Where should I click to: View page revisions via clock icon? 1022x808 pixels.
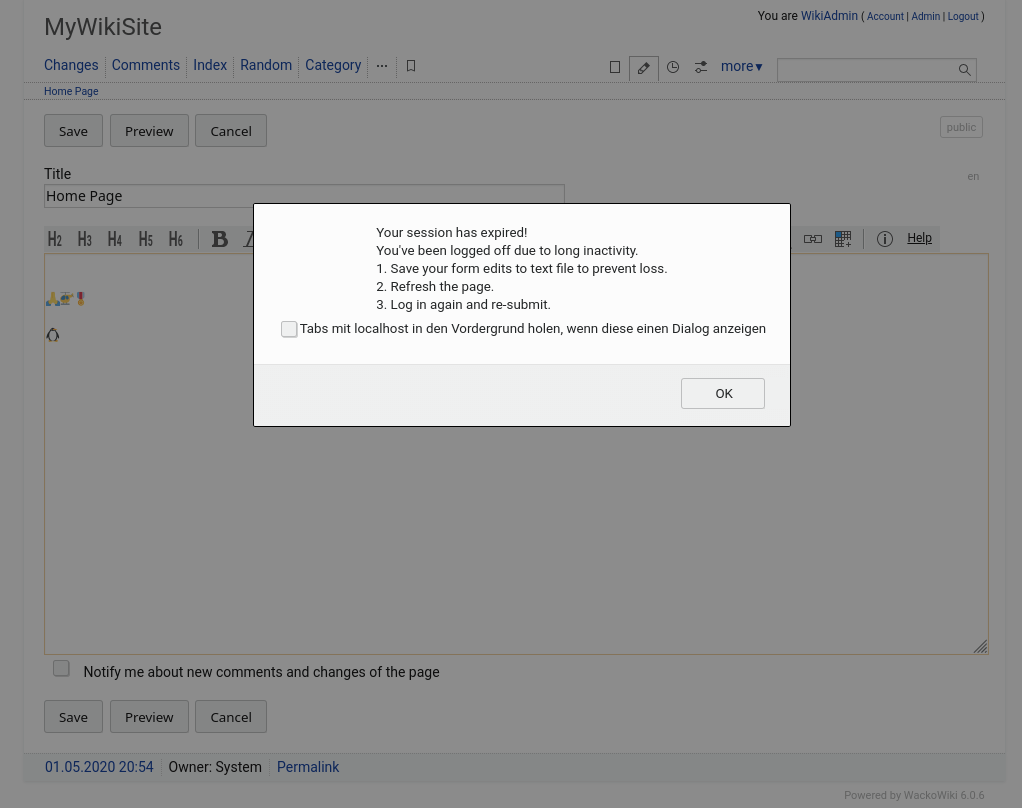point(673,67)
